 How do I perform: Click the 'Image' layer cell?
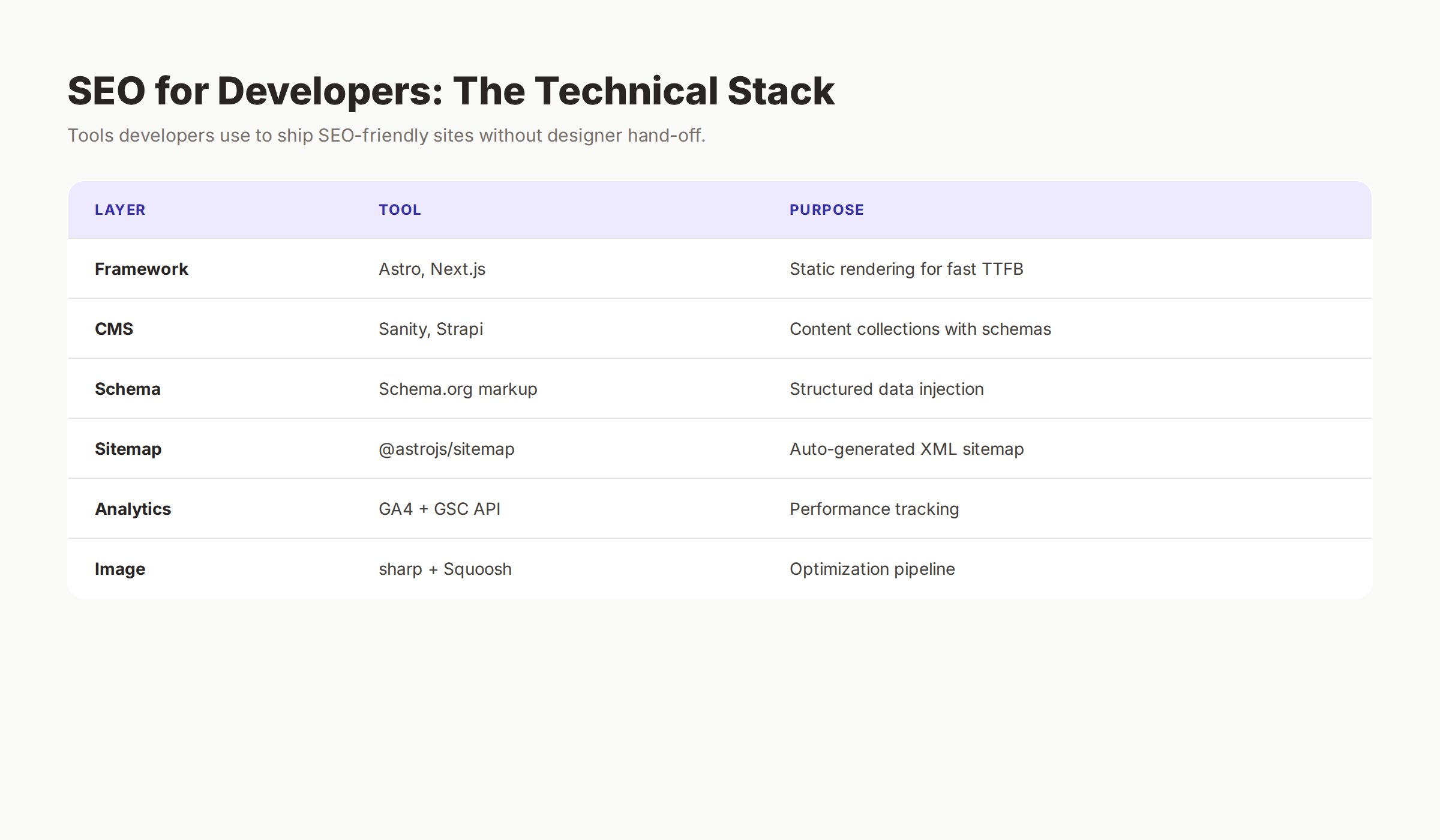tap(210, 569)
